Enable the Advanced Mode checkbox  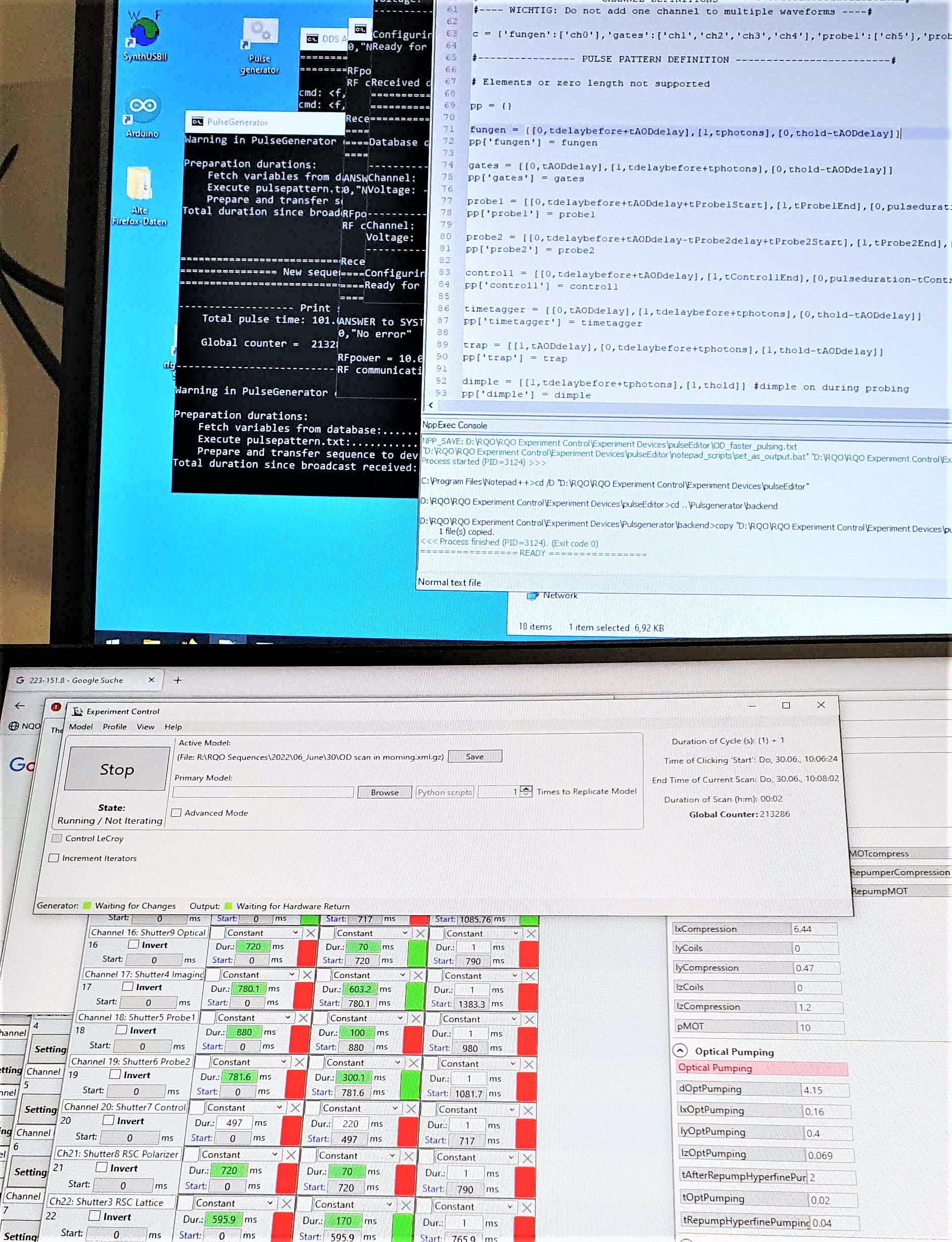pos(176,812)
